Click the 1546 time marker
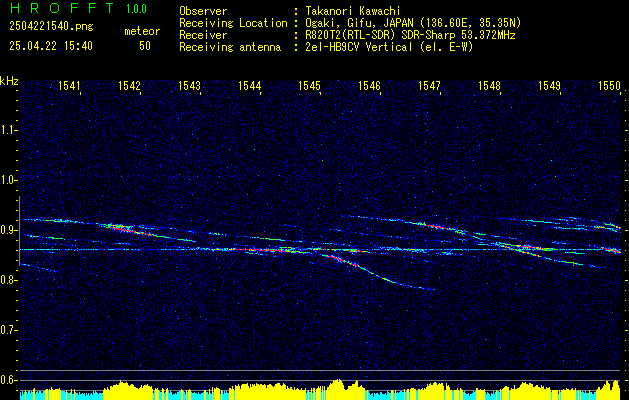629x400 pixels. pos(369,85)
